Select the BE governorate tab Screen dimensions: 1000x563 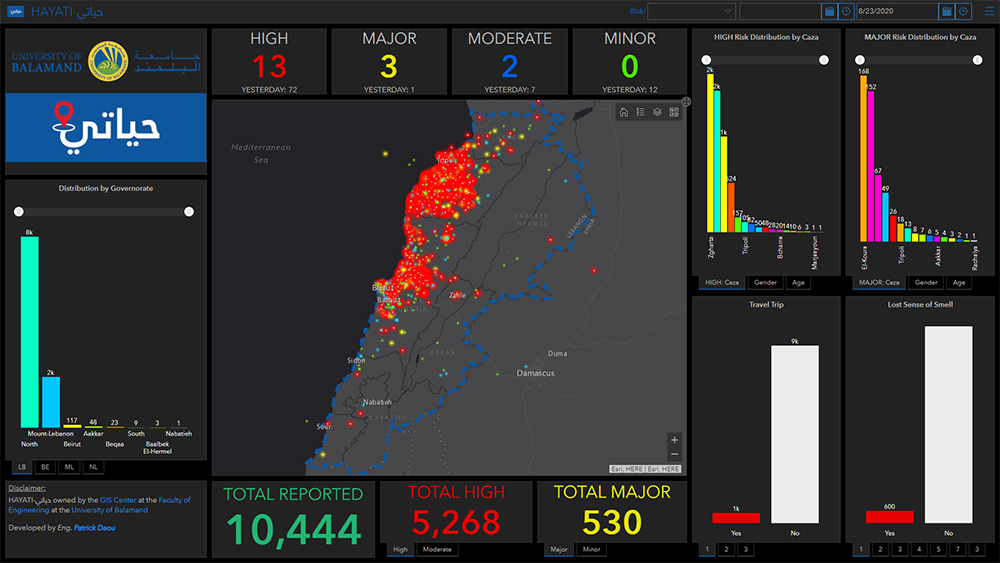(45, 467)
